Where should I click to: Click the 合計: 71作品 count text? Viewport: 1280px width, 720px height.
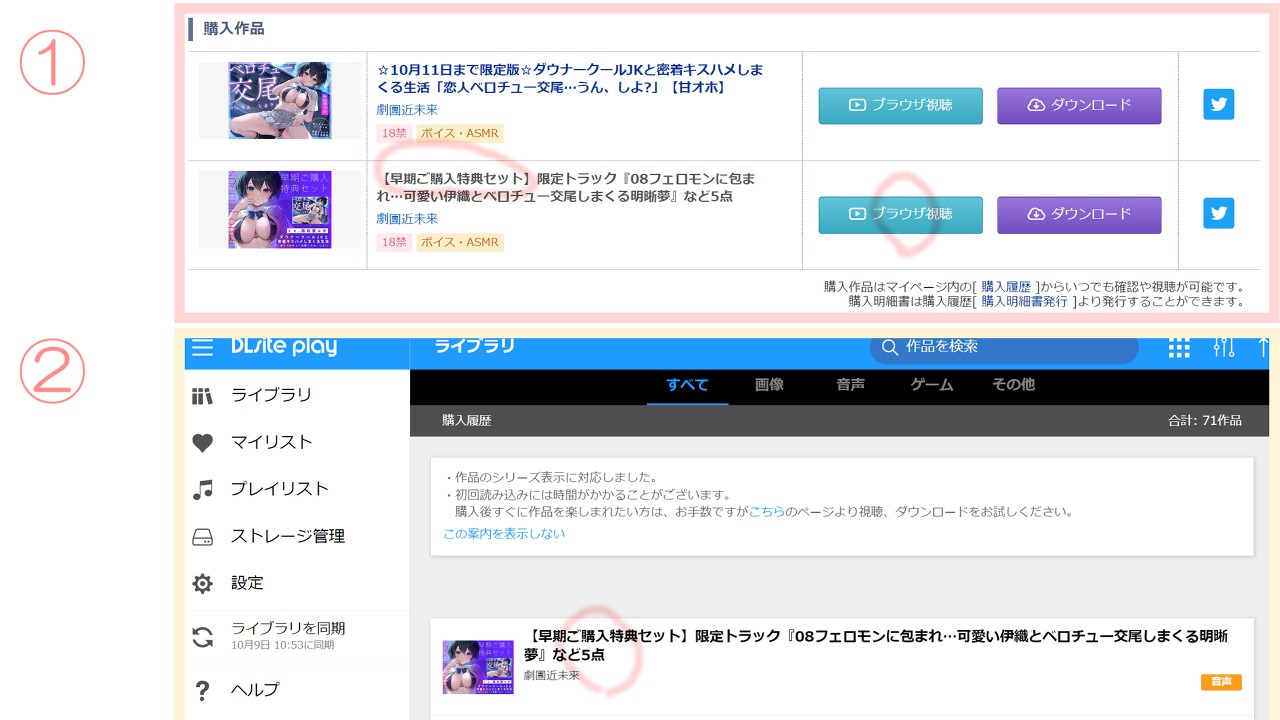[1205, 421]
